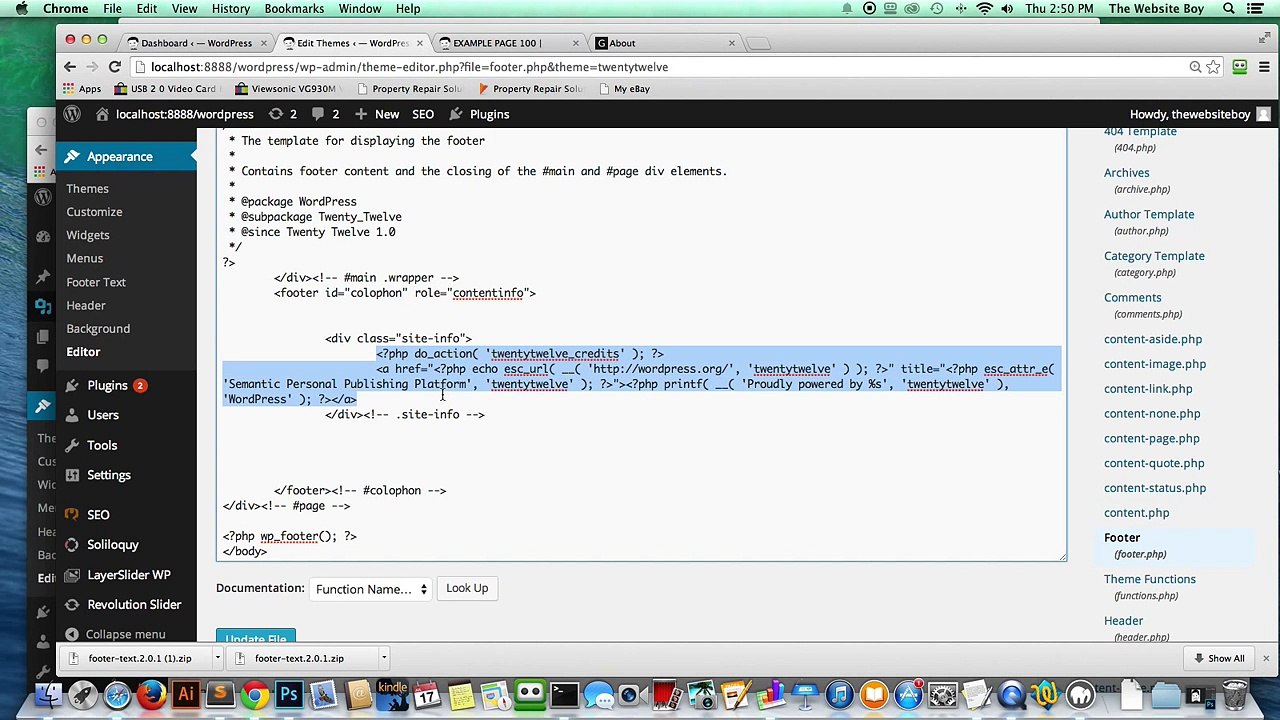Open the My eBay bookmark

pos(625,89)
